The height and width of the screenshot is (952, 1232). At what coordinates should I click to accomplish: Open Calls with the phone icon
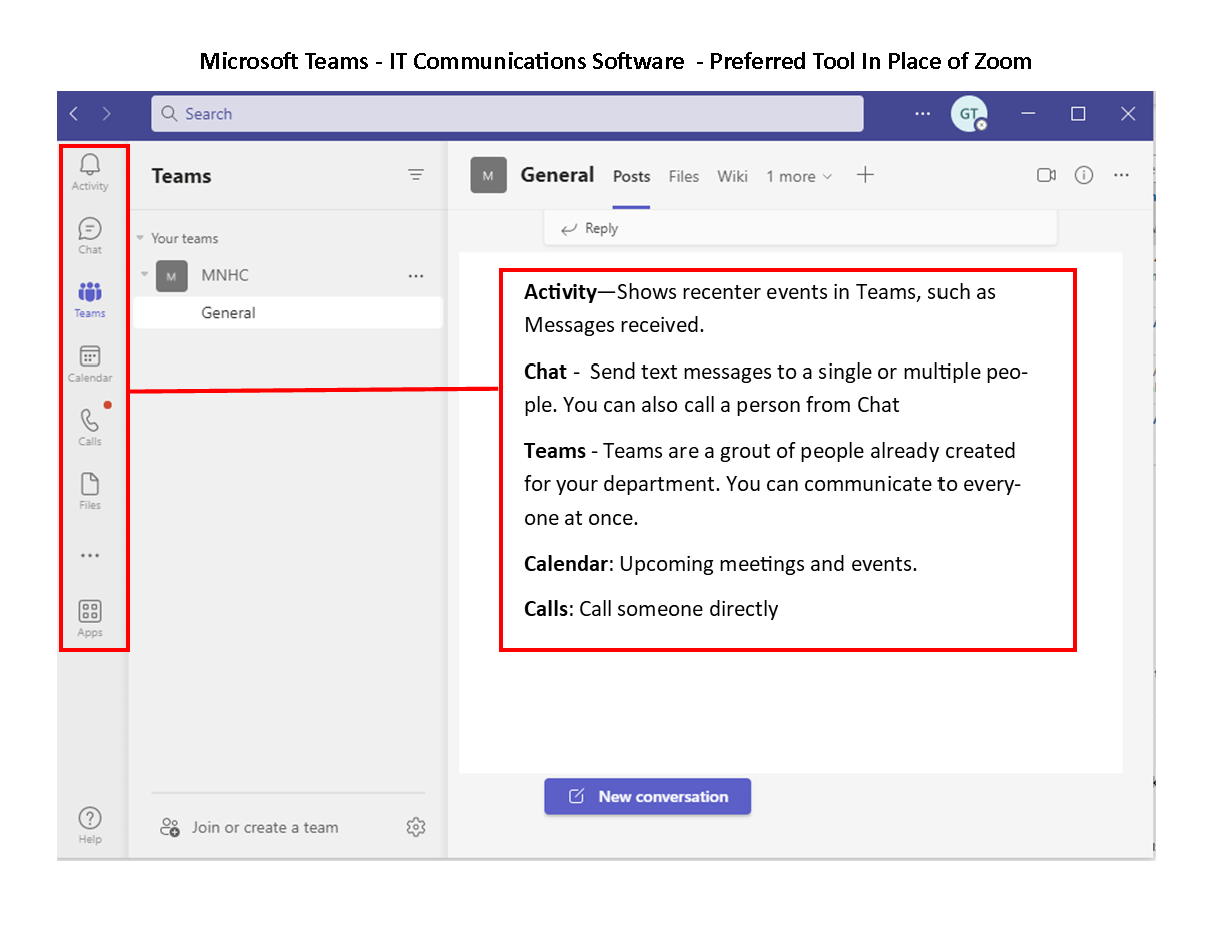click(x=90, y=427)
